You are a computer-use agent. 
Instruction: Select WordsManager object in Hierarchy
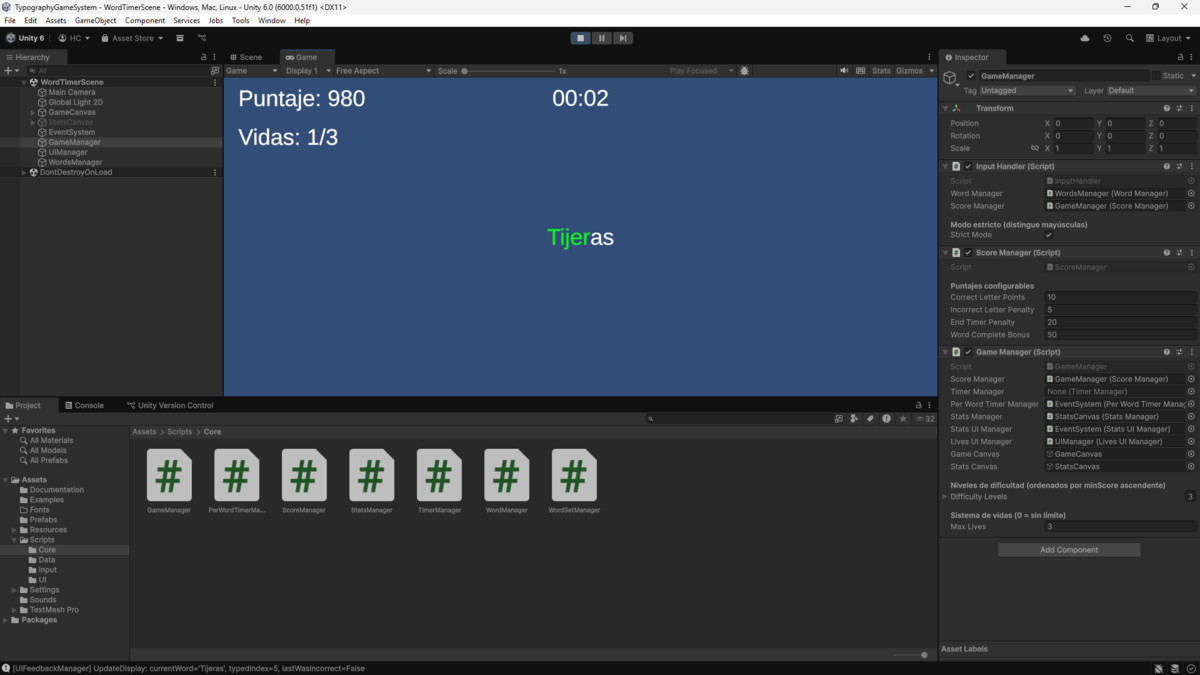75,162
